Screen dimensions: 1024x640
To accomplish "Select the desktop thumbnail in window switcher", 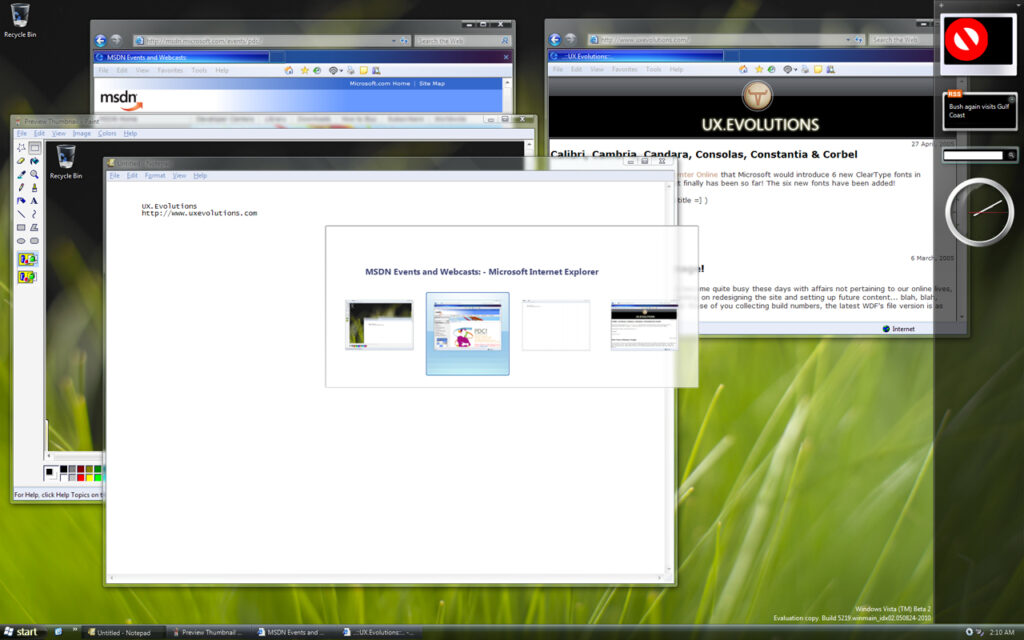I will pos(379,325).
